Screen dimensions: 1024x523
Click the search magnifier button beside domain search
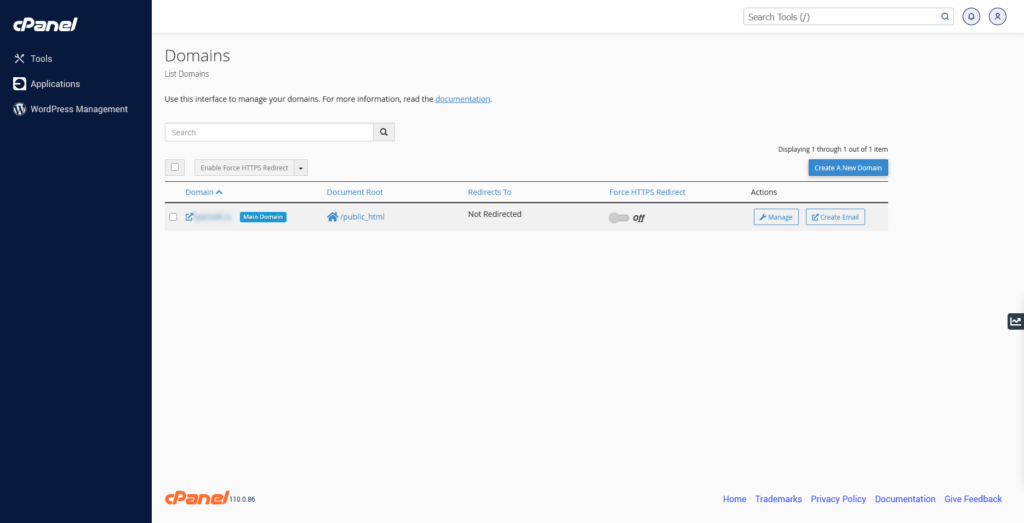point(385,132)
